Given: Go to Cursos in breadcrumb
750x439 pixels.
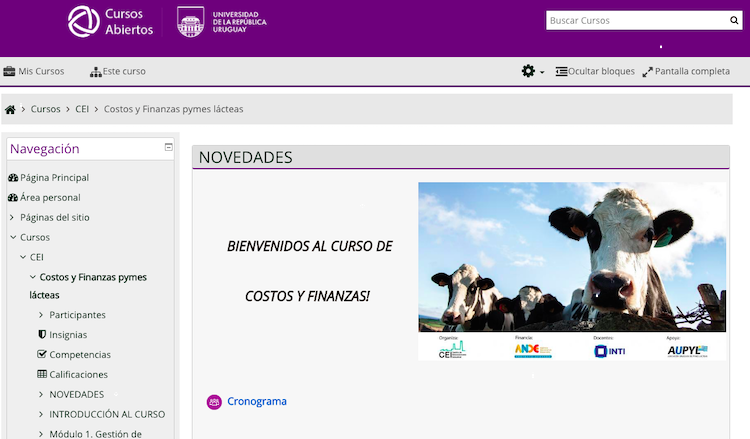Looking at the screenshot, I should click(x=45, y=109).
